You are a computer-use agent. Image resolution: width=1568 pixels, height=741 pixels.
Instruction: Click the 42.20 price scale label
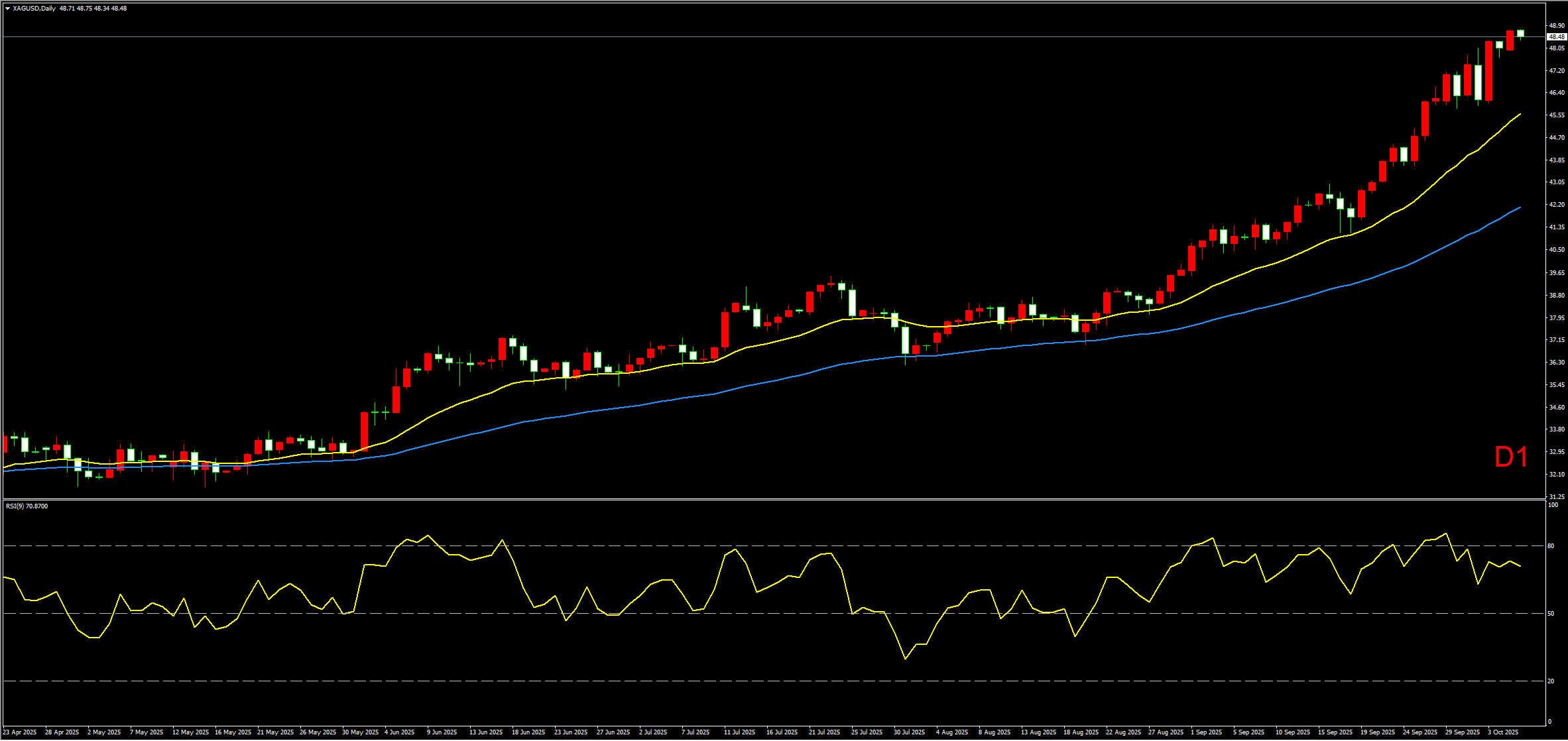click(x=1557, y=205)
